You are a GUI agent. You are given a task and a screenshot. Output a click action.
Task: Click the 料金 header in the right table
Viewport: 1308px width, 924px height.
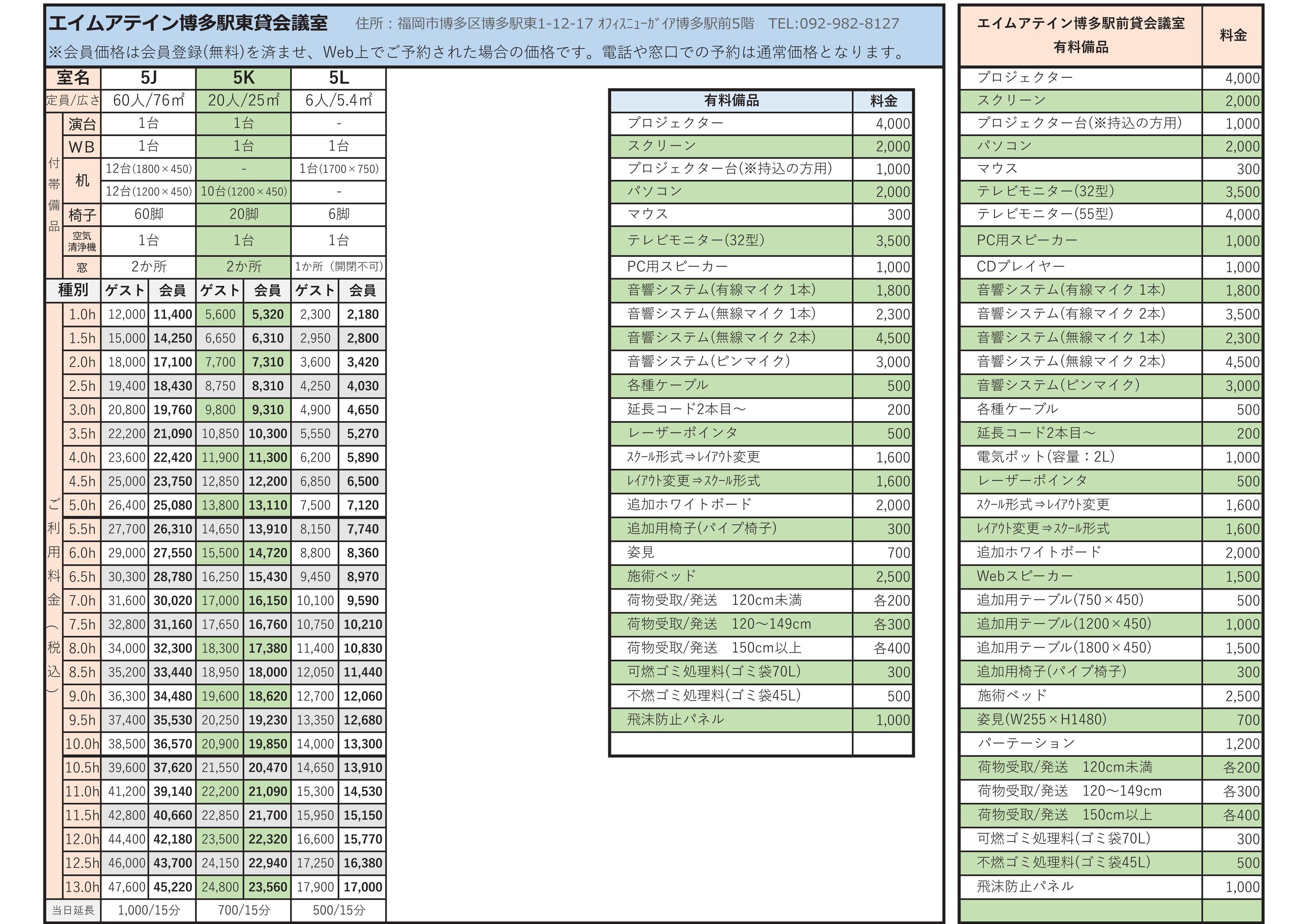point(1233,35)
